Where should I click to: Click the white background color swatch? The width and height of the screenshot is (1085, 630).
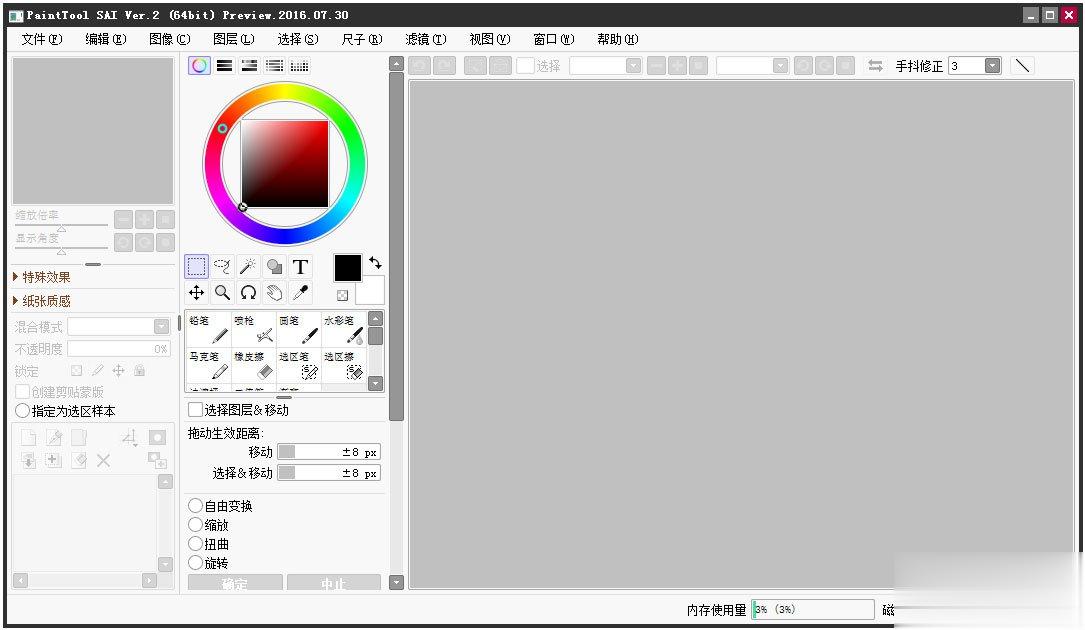(370, 291)
